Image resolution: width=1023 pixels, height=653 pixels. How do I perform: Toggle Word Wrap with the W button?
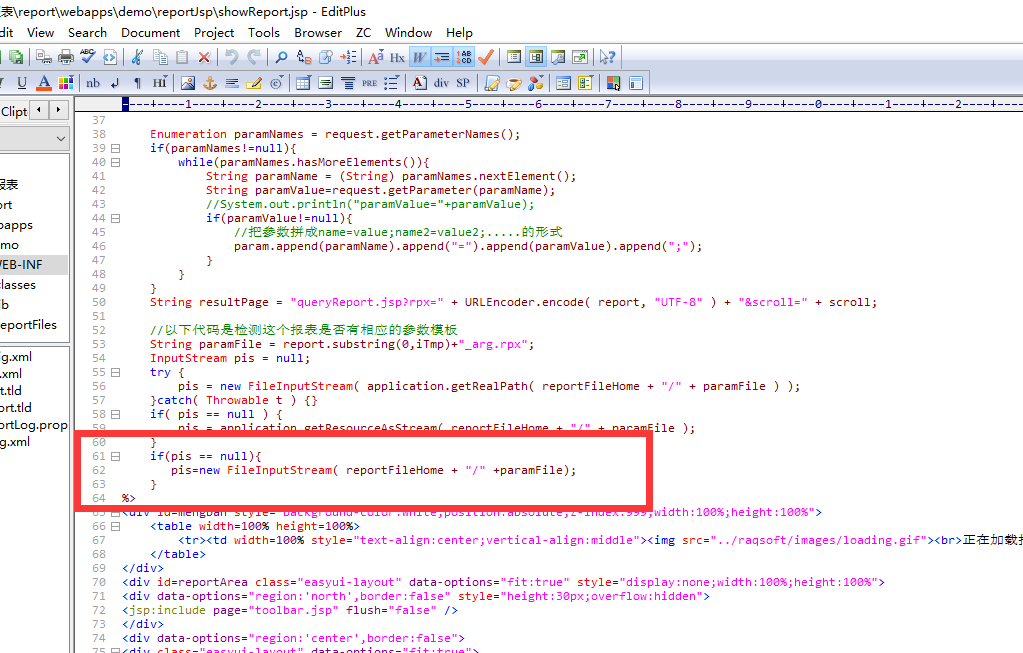pos(420,57)
